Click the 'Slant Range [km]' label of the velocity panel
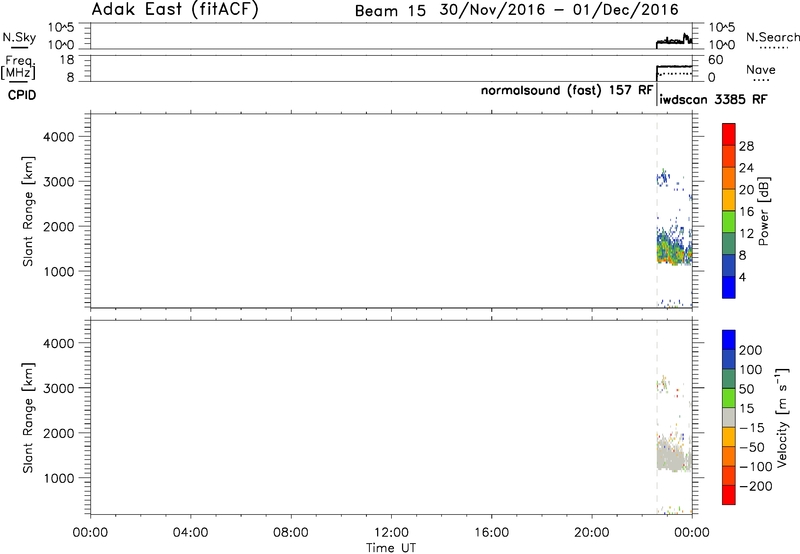The width and height of the screenshot is (800, 554). pyautogui.click(x=28, y=418)
